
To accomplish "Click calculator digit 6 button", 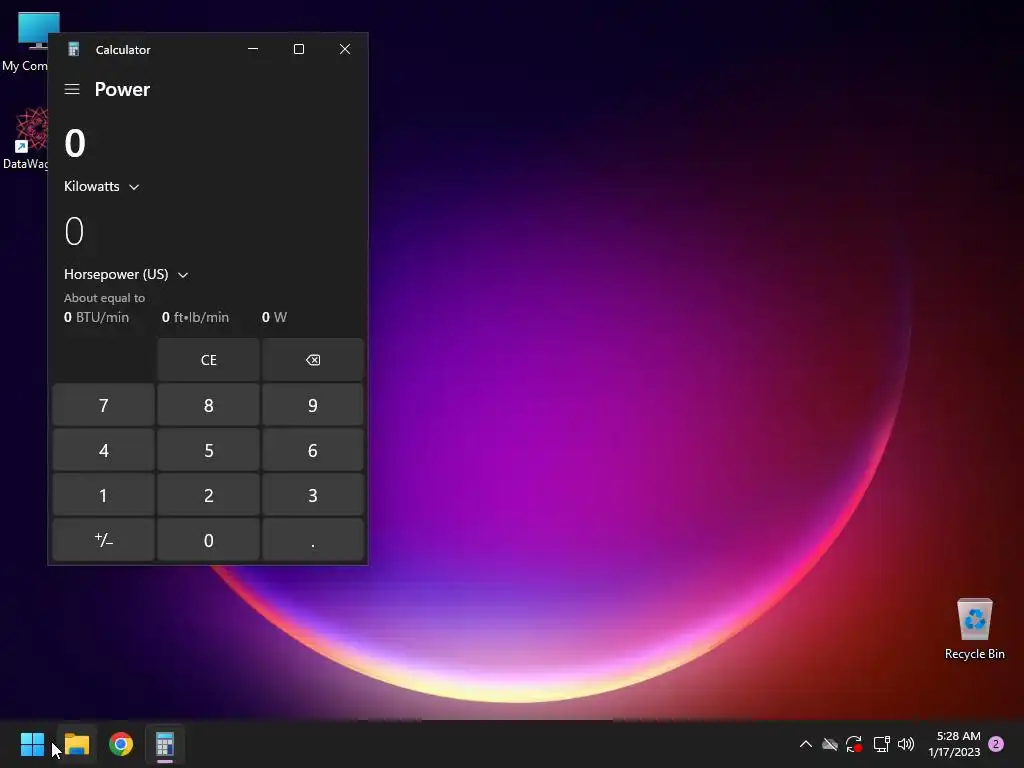I will [x=313, y=450].
